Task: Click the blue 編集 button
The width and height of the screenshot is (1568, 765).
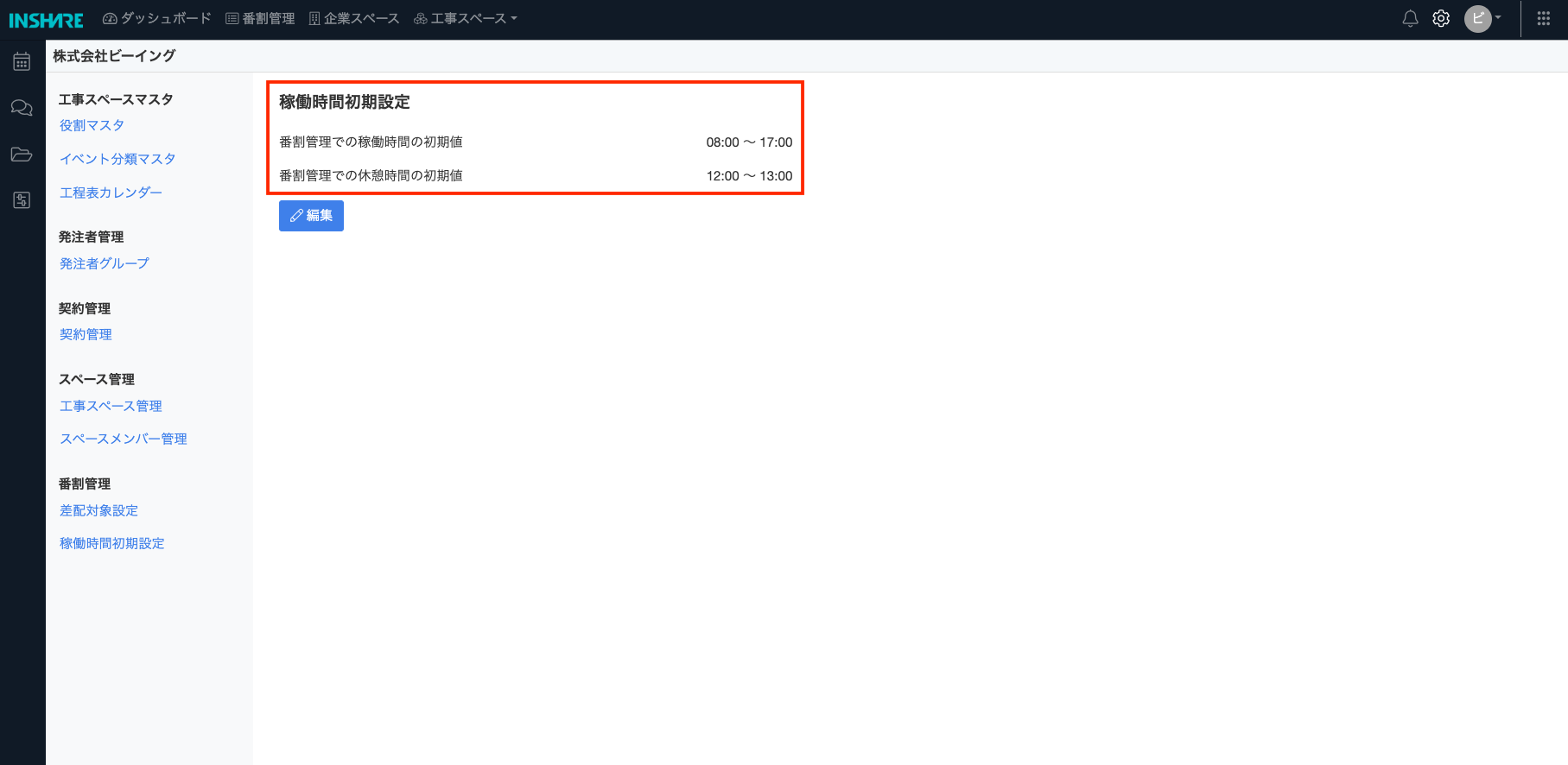Action: pos(311,216)
